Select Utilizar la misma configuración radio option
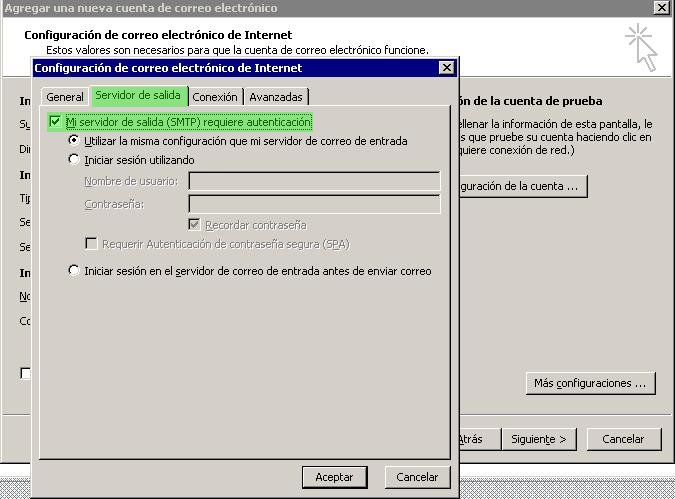The width and height of the screenshot is (675, 499). pyautogui.click(x=74, y=140)
